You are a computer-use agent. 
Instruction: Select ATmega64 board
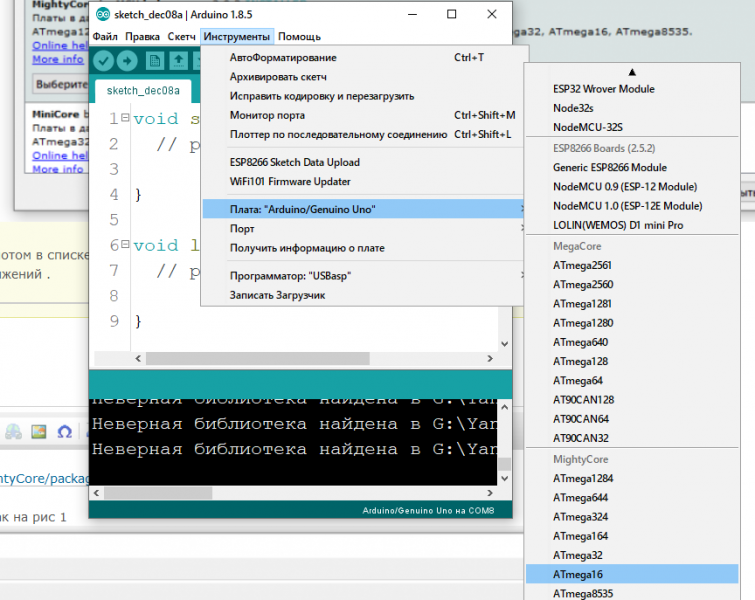coord(632,381)
